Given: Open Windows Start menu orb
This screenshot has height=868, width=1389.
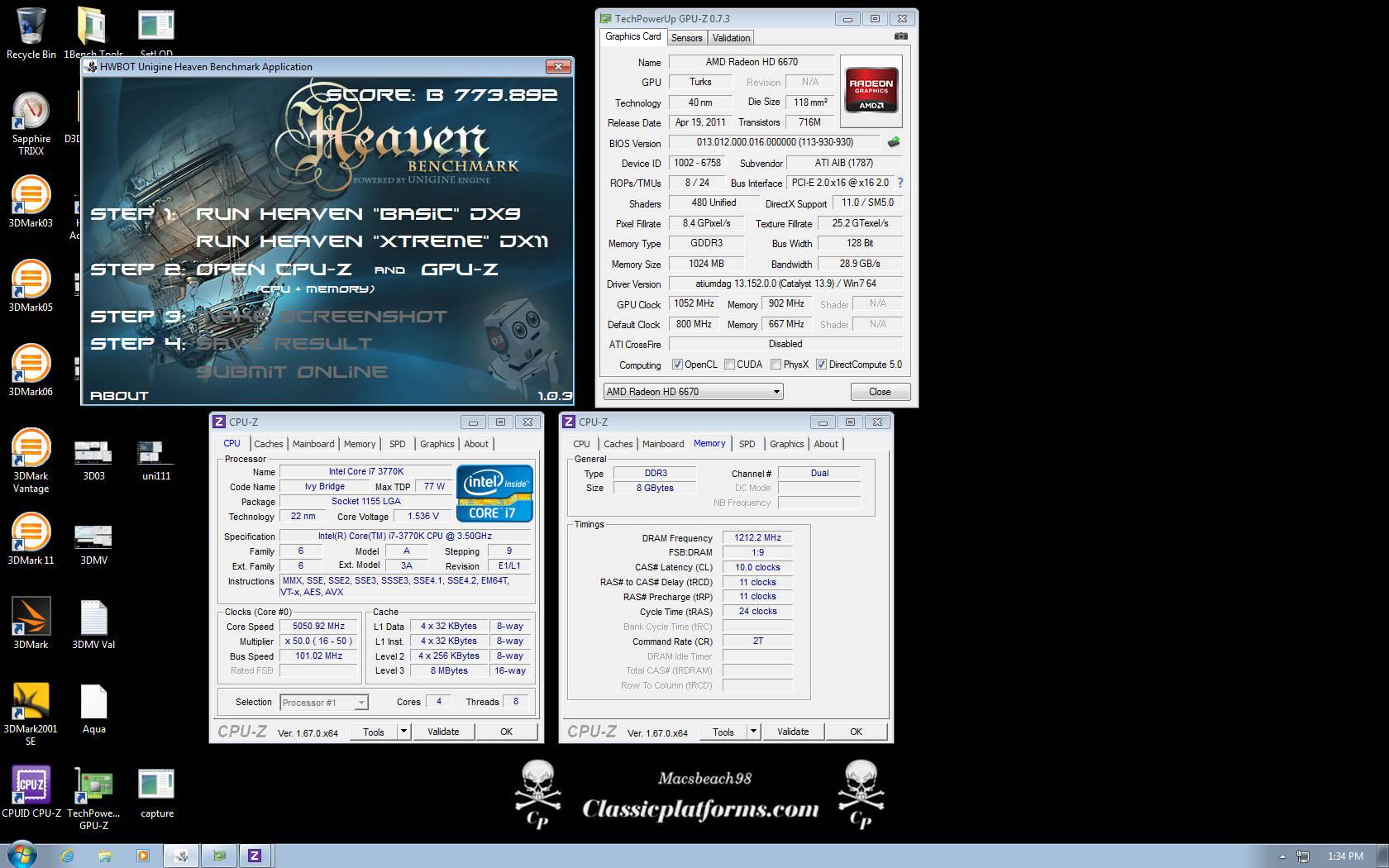Looking at the screenshot, I should (x=21, y=855).
